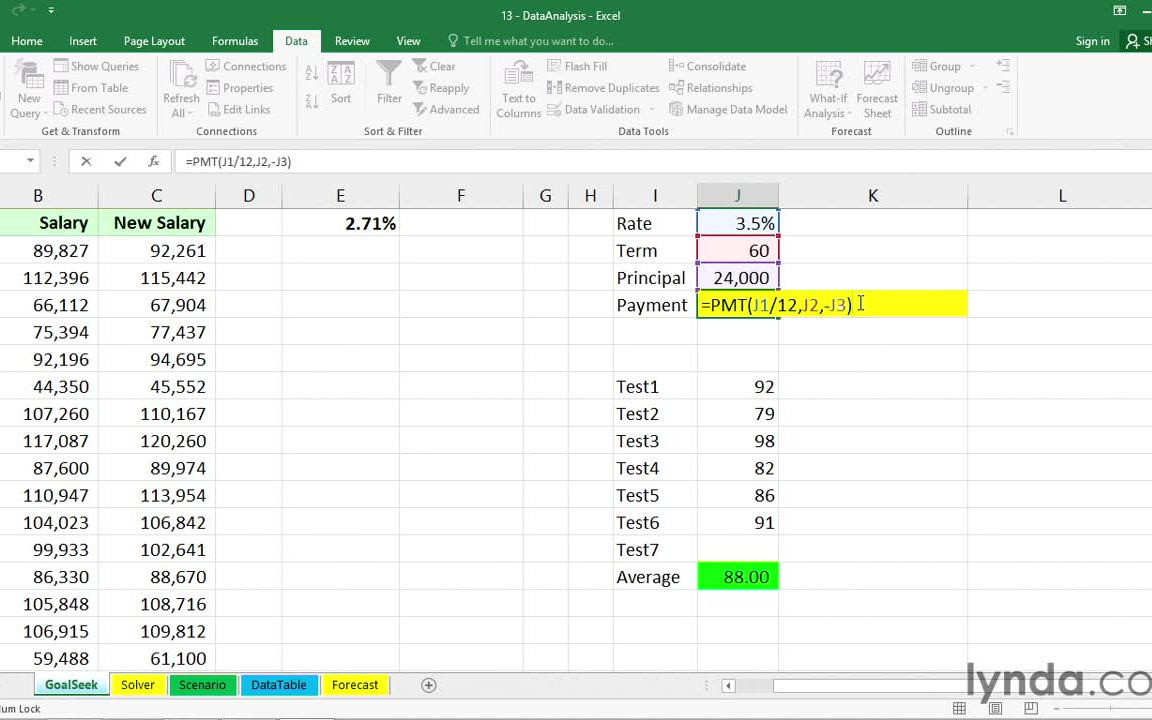
Task: Add a new sheet
Action: point(429,685)
